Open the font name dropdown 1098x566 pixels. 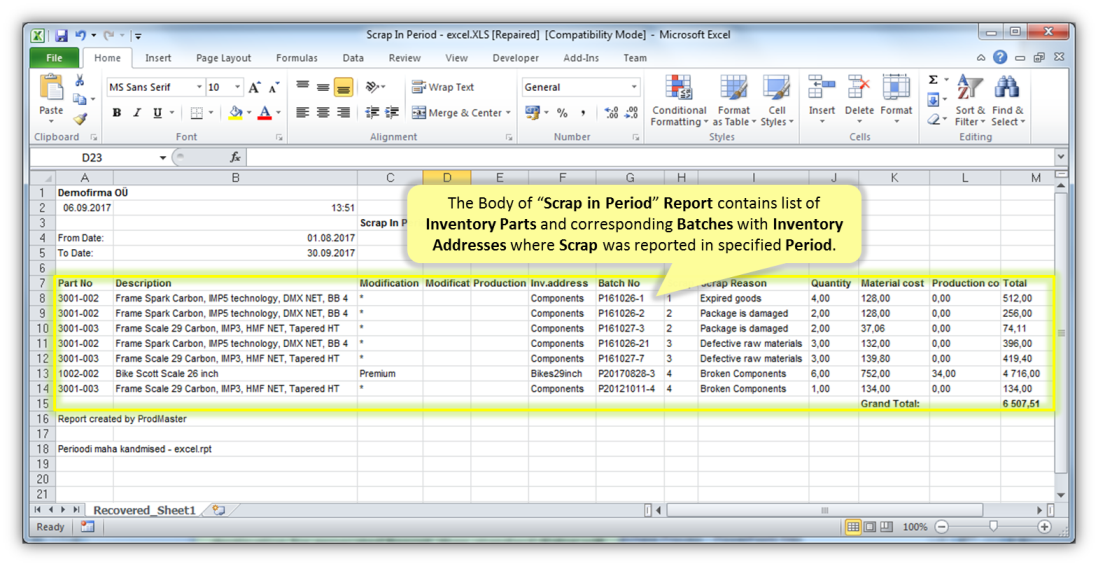(200, 87)
